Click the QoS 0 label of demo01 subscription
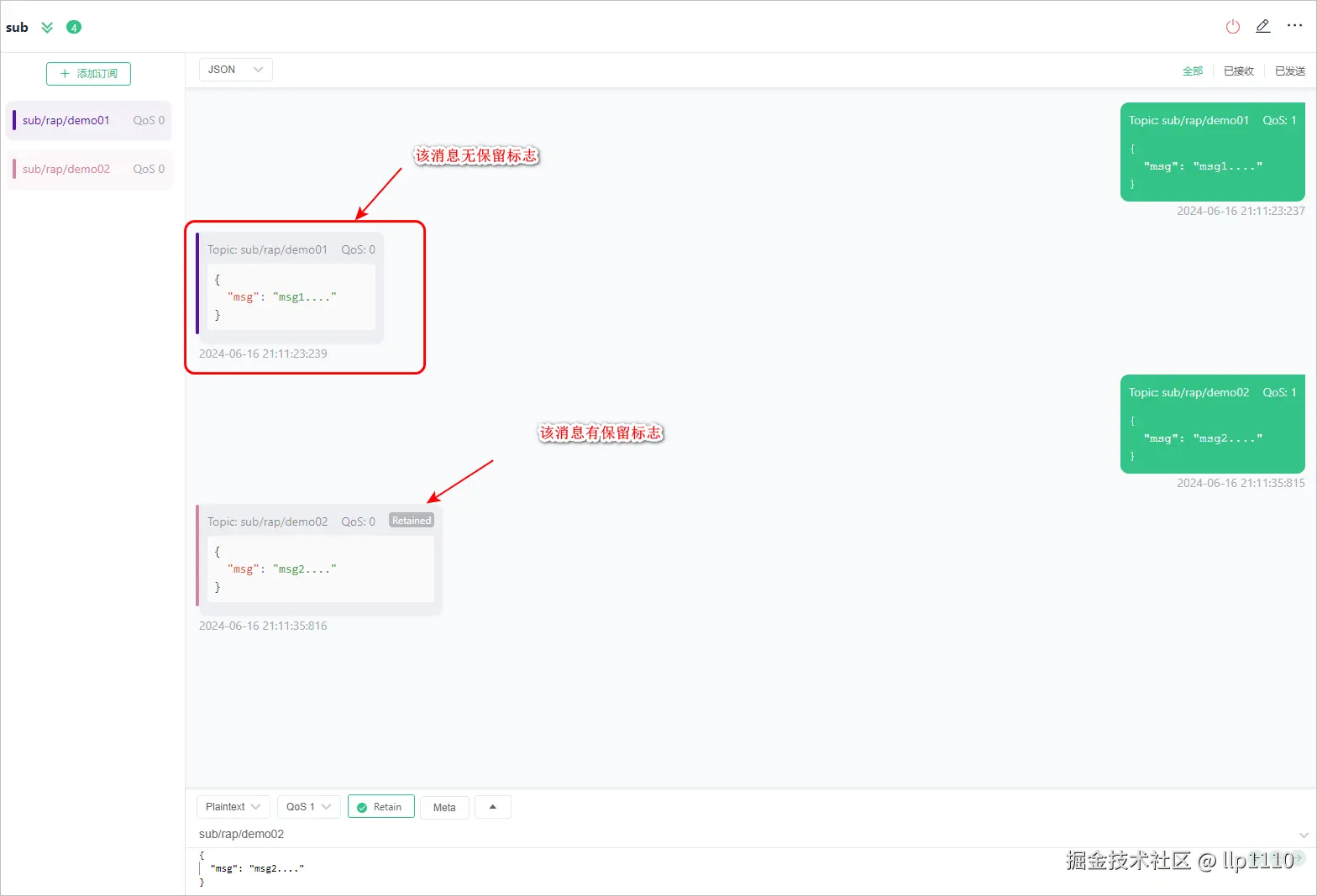Viewport: 1317px width, 896px height. point(149,120)
